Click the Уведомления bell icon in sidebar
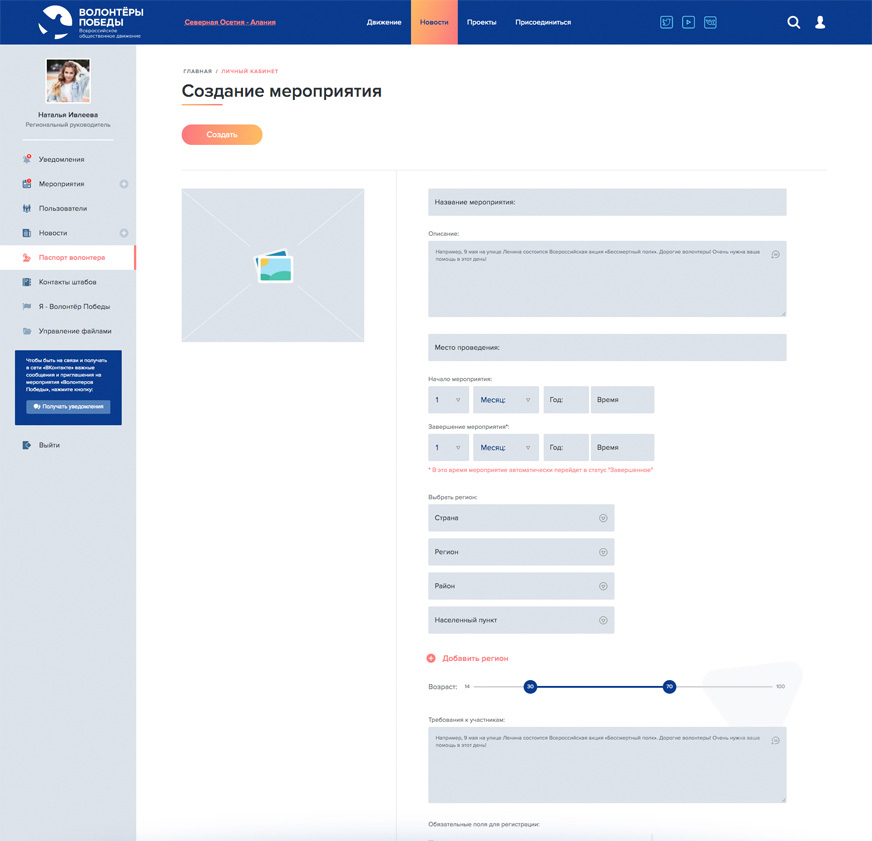This screenshot has height=841, width=872. tap(27, 159)
